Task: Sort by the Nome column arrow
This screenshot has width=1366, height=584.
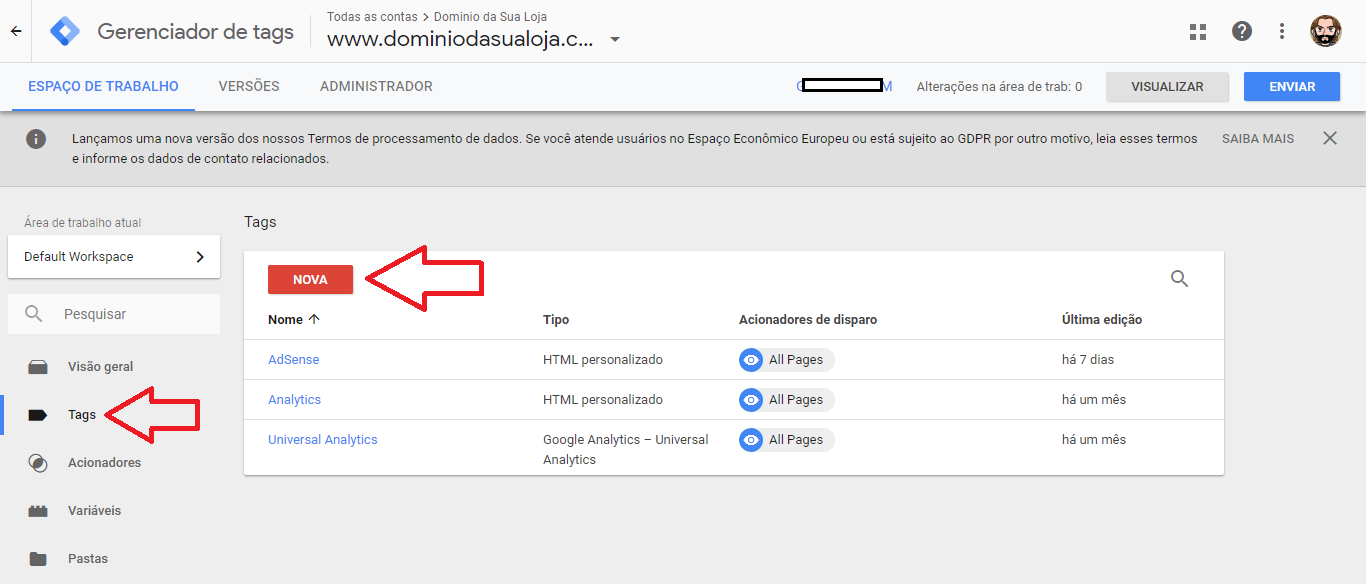Action: click(x=314, y=320)
